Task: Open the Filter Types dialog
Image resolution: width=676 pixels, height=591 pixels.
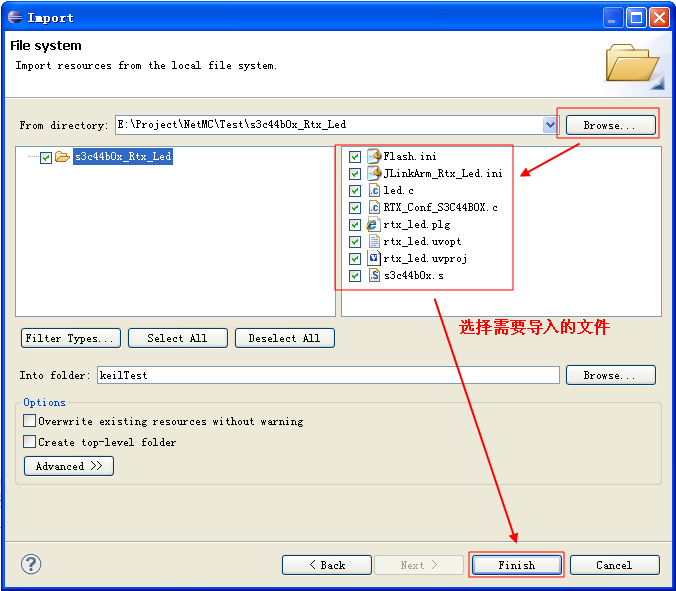Action: coord(71,338)
